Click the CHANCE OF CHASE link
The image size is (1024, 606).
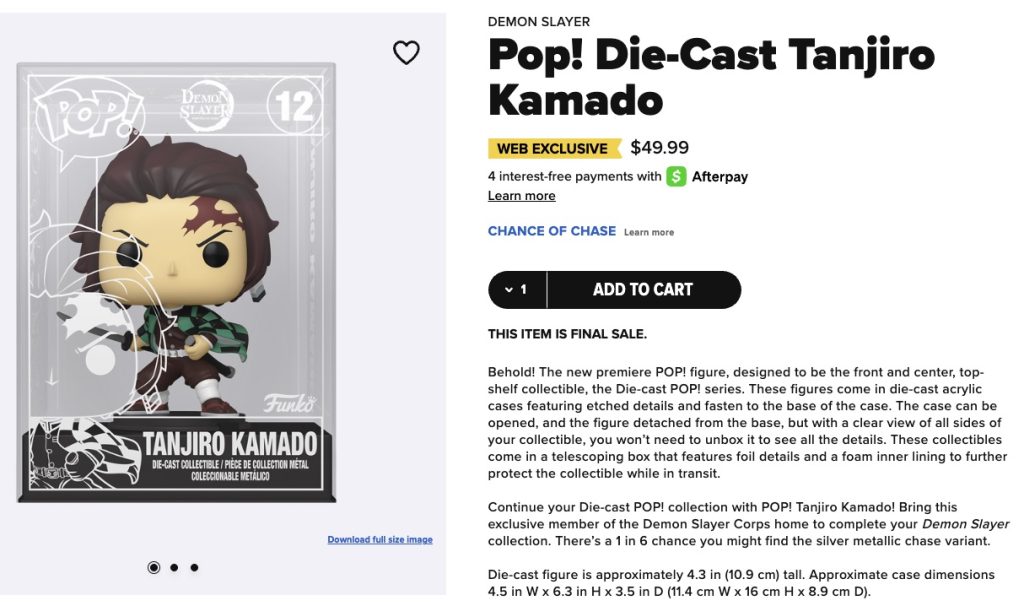point(551,231)
